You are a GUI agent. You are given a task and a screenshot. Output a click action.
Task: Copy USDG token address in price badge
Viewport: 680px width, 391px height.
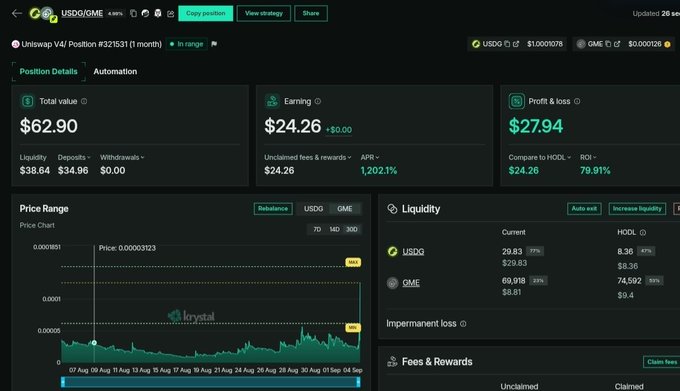(x=507, y=44)
